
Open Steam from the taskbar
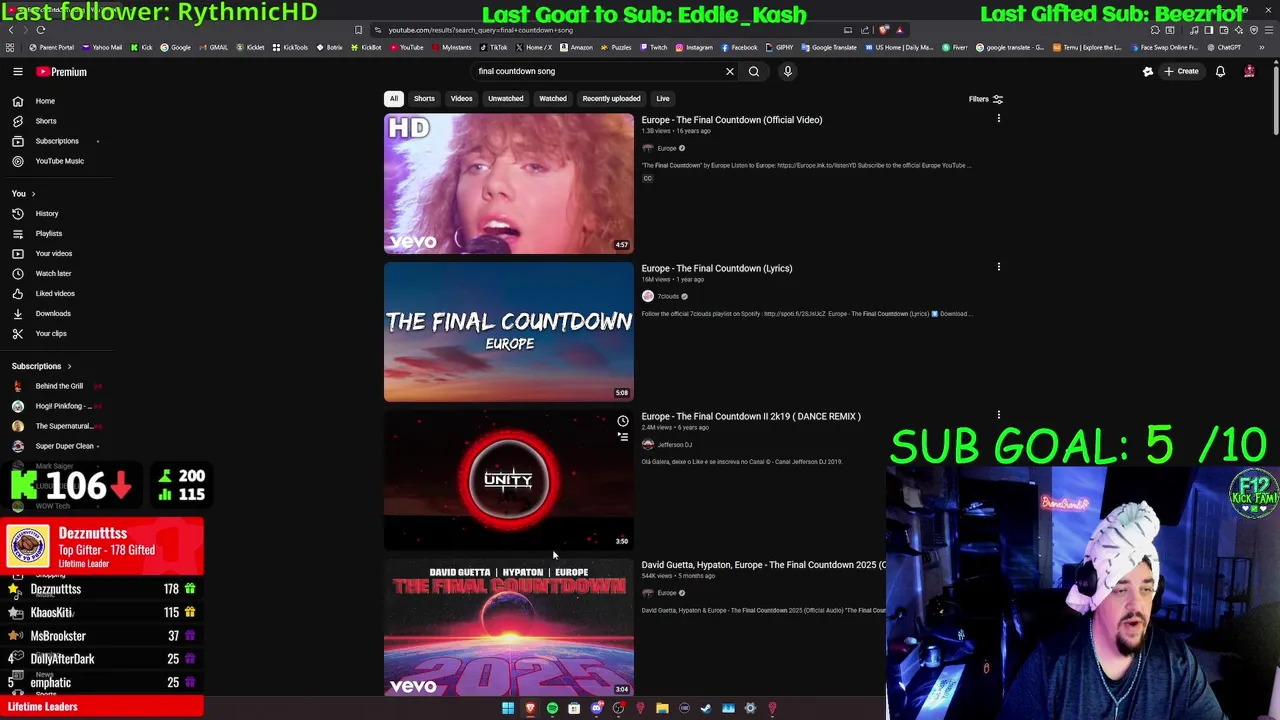tap(706, 708)
